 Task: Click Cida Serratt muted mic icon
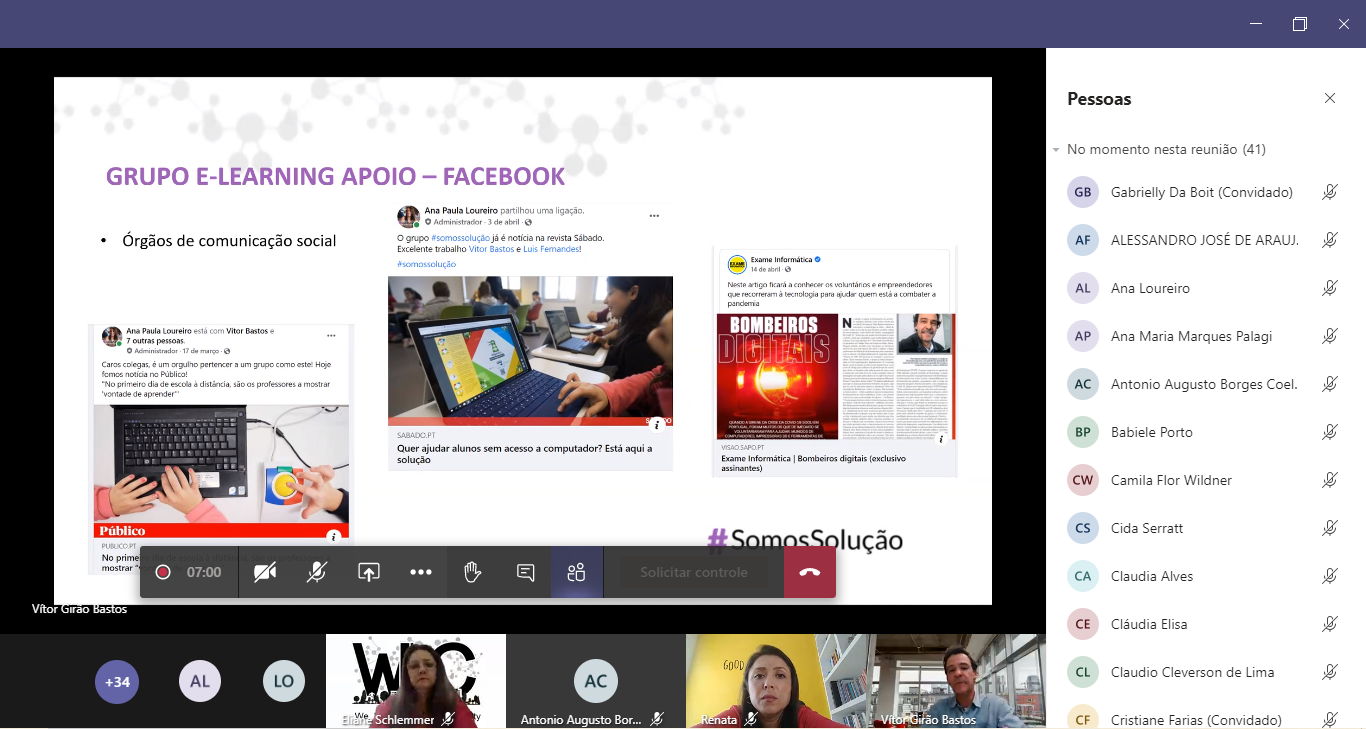point(1330,528)
